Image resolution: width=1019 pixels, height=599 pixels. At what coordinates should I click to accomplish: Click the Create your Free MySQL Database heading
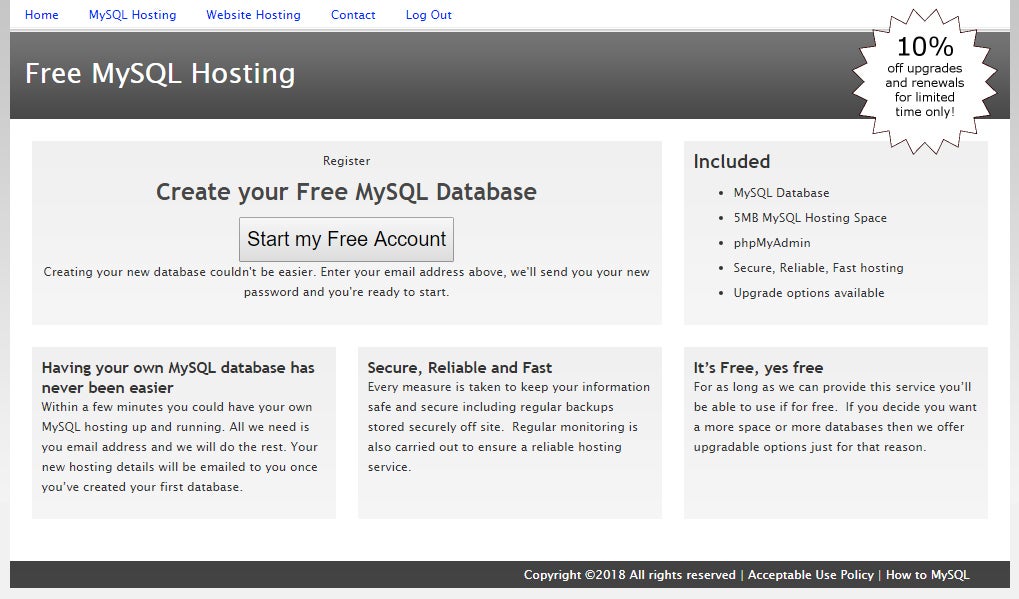click(x=346, y=192)
